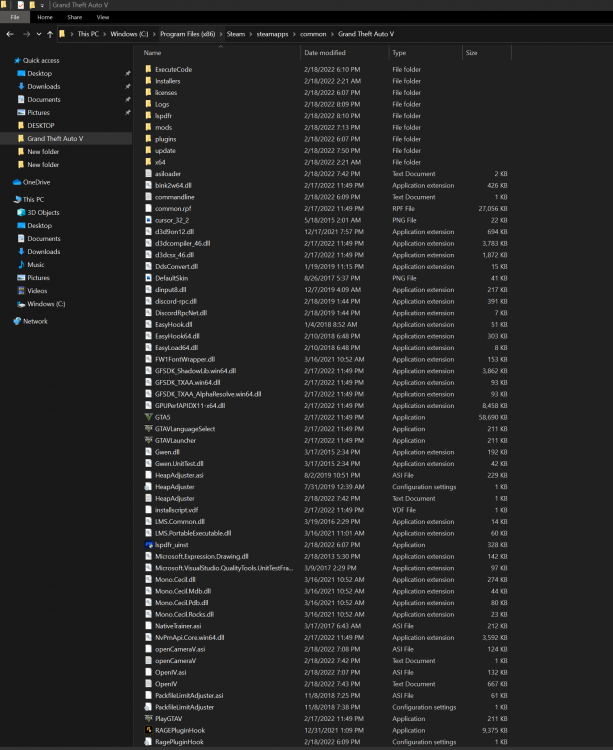Select This PC in navigation pane
This screenshot has height=750, width=613.
[33, 199]
